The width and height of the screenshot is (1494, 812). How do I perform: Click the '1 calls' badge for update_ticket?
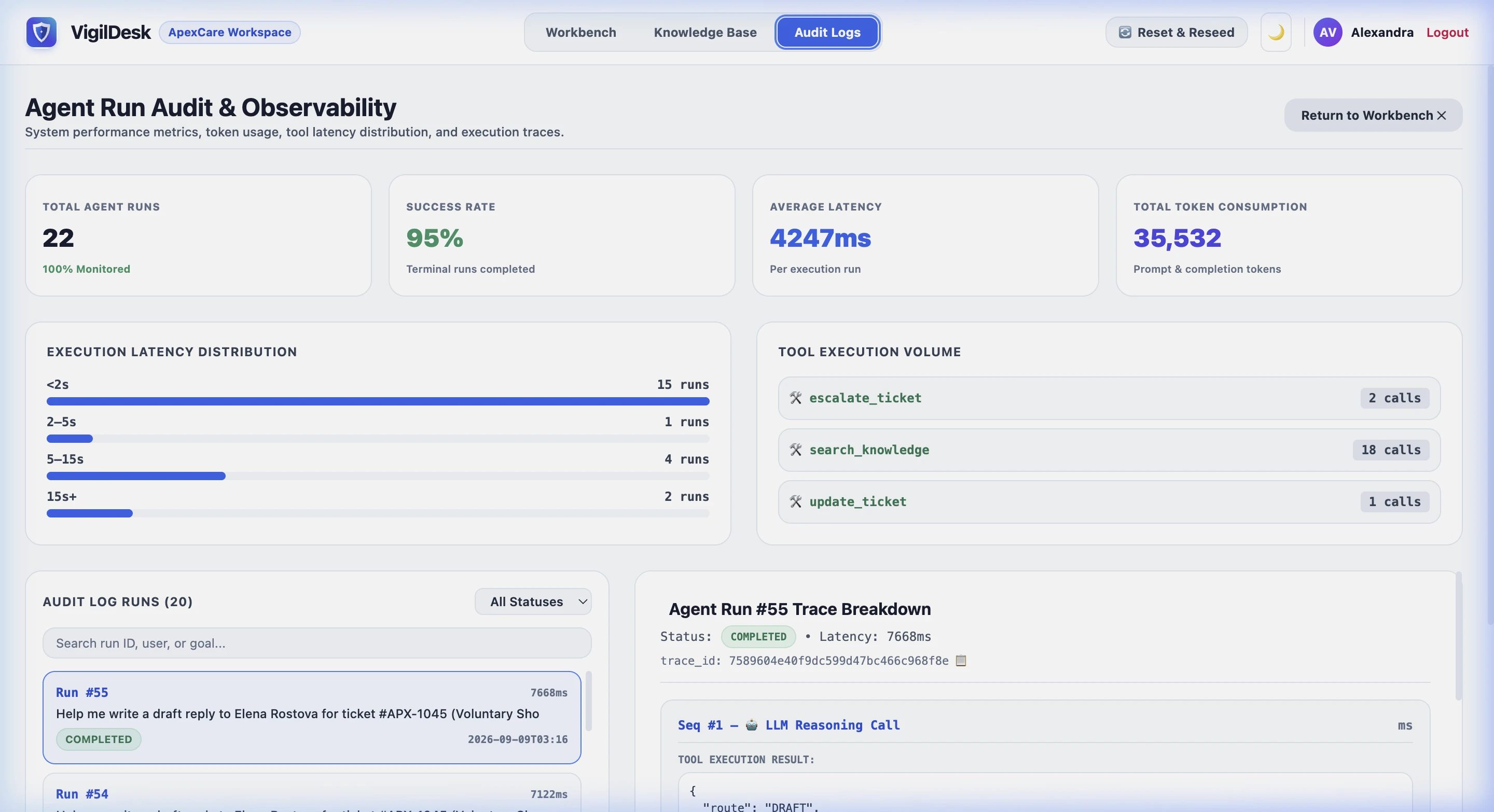(x=1394, y=502)
